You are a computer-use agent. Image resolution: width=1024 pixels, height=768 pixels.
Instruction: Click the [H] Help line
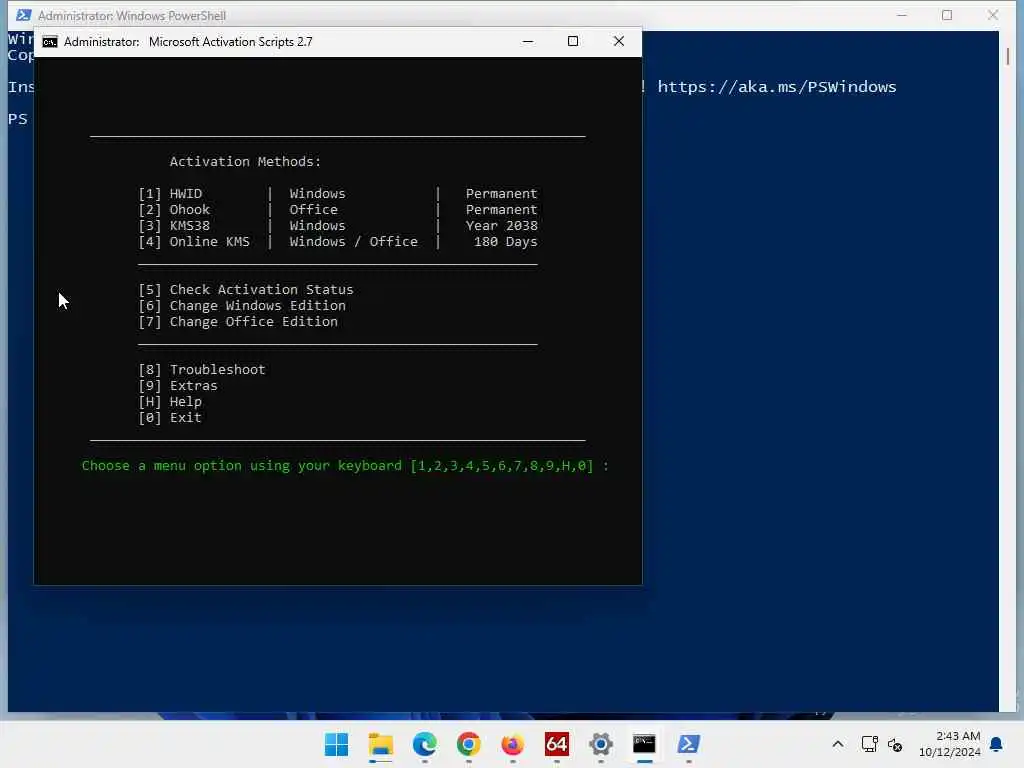click(x=170, y=402)
